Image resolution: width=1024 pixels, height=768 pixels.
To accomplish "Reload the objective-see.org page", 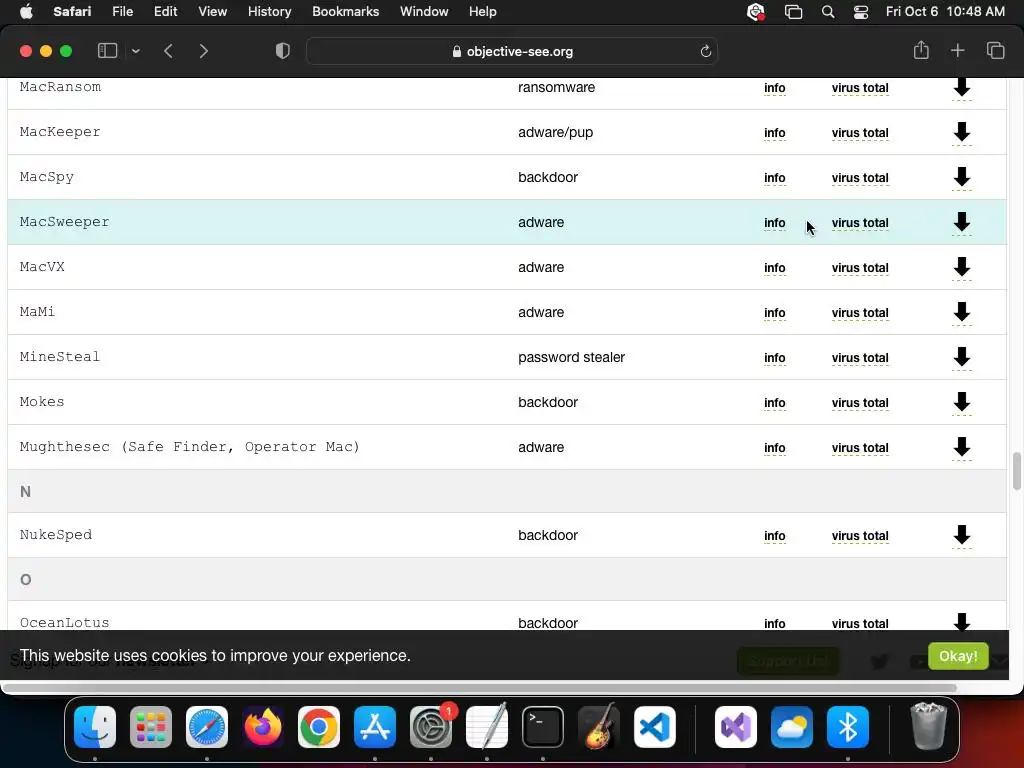I will click(705, 51).
